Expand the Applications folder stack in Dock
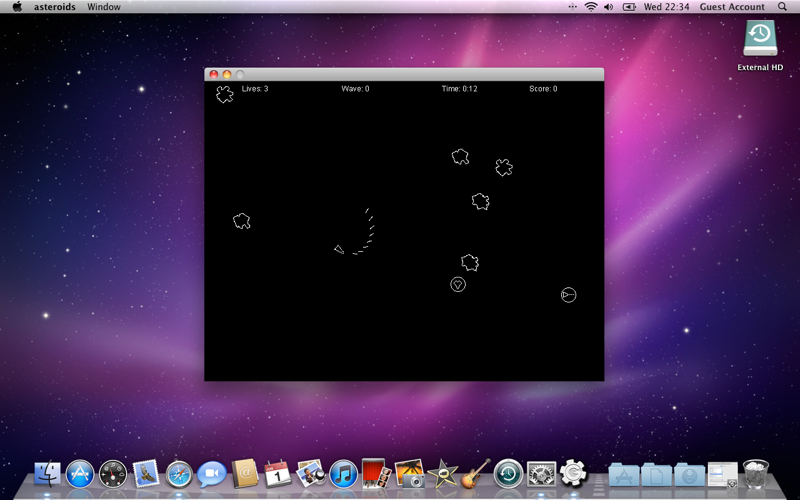800x500 pixels. (623, 475)
